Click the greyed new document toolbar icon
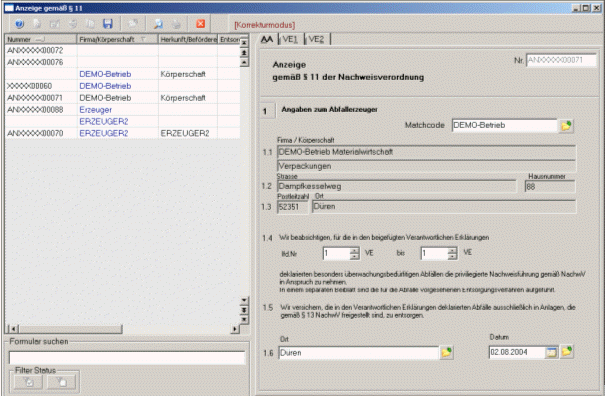 click(37, 24)
